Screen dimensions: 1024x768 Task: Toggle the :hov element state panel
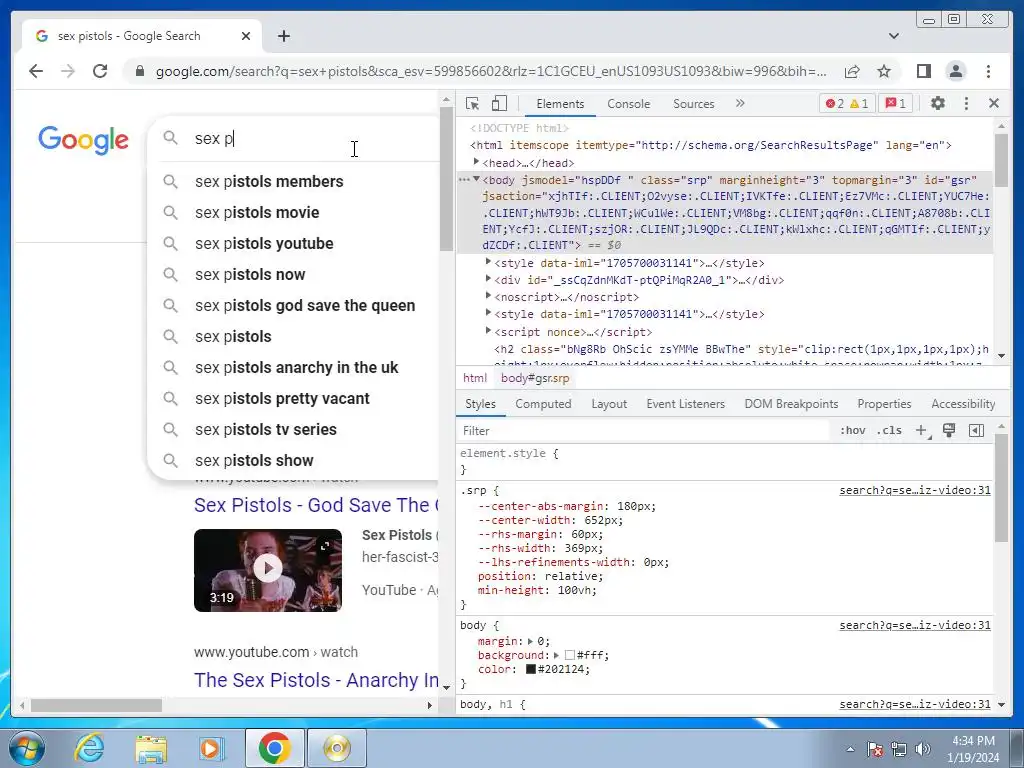coord(852,430)
